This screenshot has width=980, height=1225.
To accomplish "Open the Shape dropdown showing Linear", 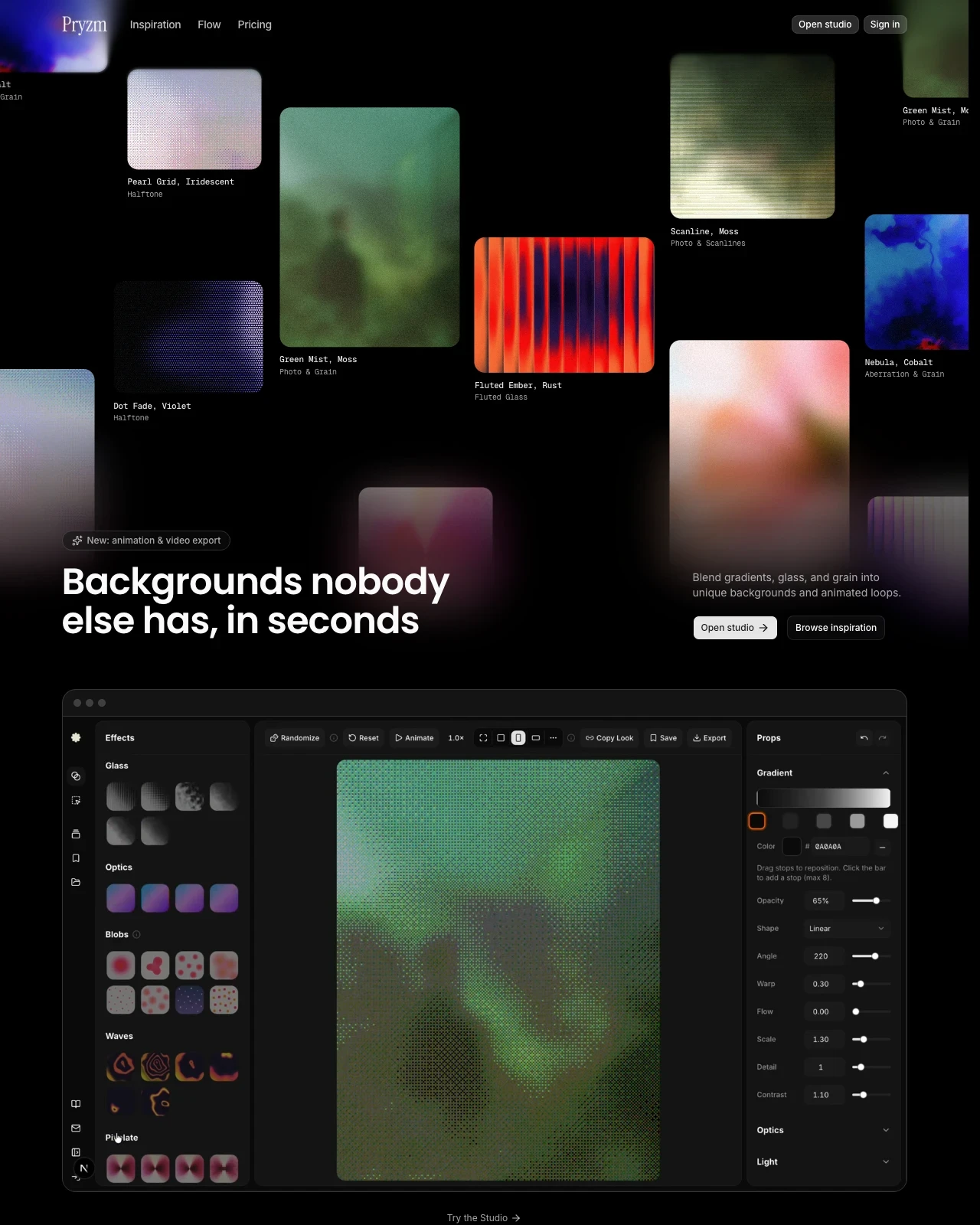I will [847, 929].
